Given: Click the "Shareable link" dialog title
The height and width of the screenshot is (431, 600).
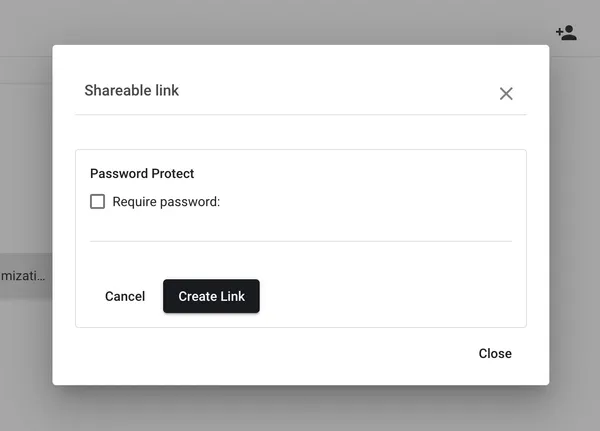Looking at the screenshot, I should tap(132, 90).
